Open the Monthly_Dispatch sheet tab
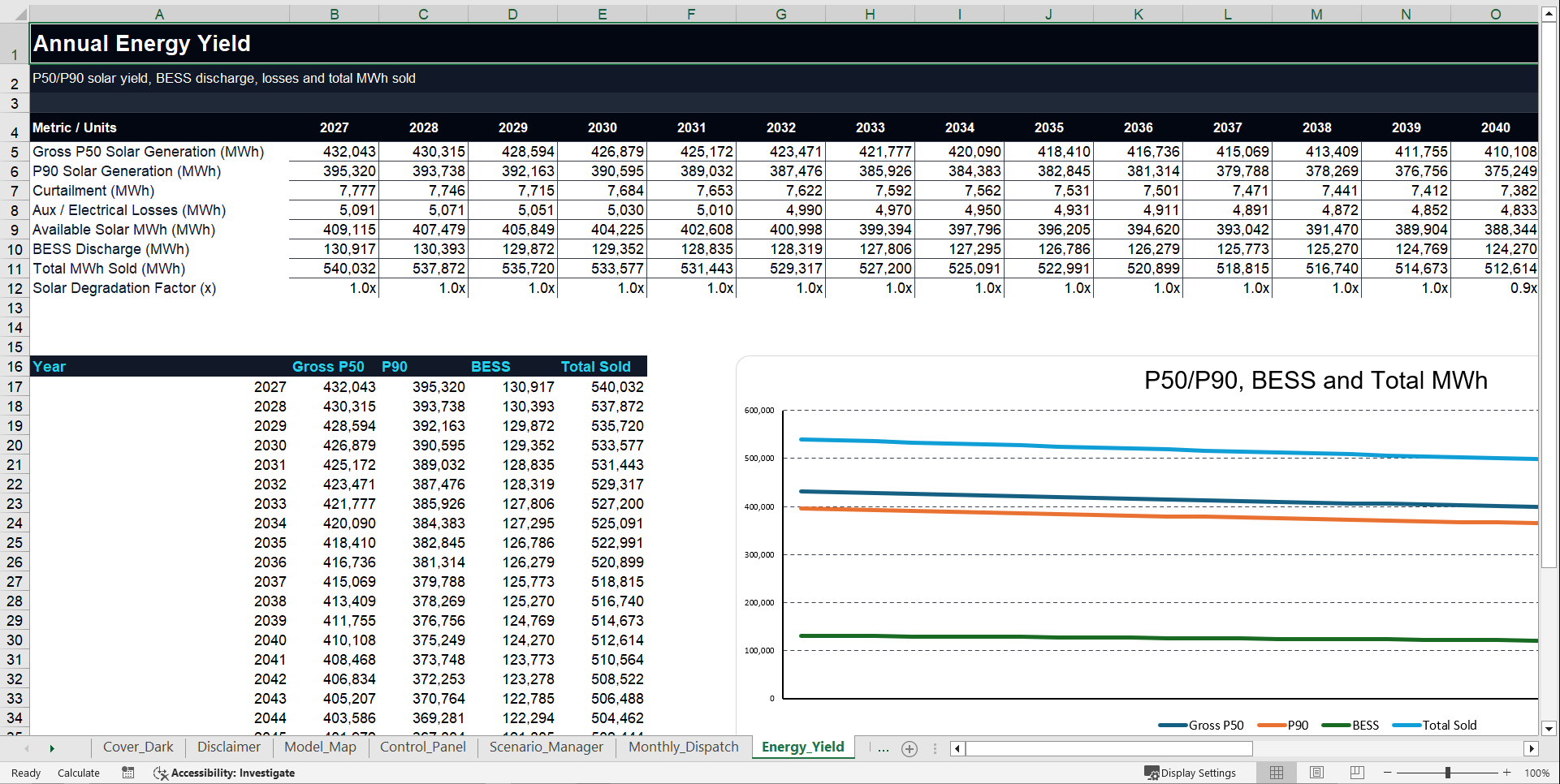The width and height of the screenshot is (1560, 784). [683, 747]
